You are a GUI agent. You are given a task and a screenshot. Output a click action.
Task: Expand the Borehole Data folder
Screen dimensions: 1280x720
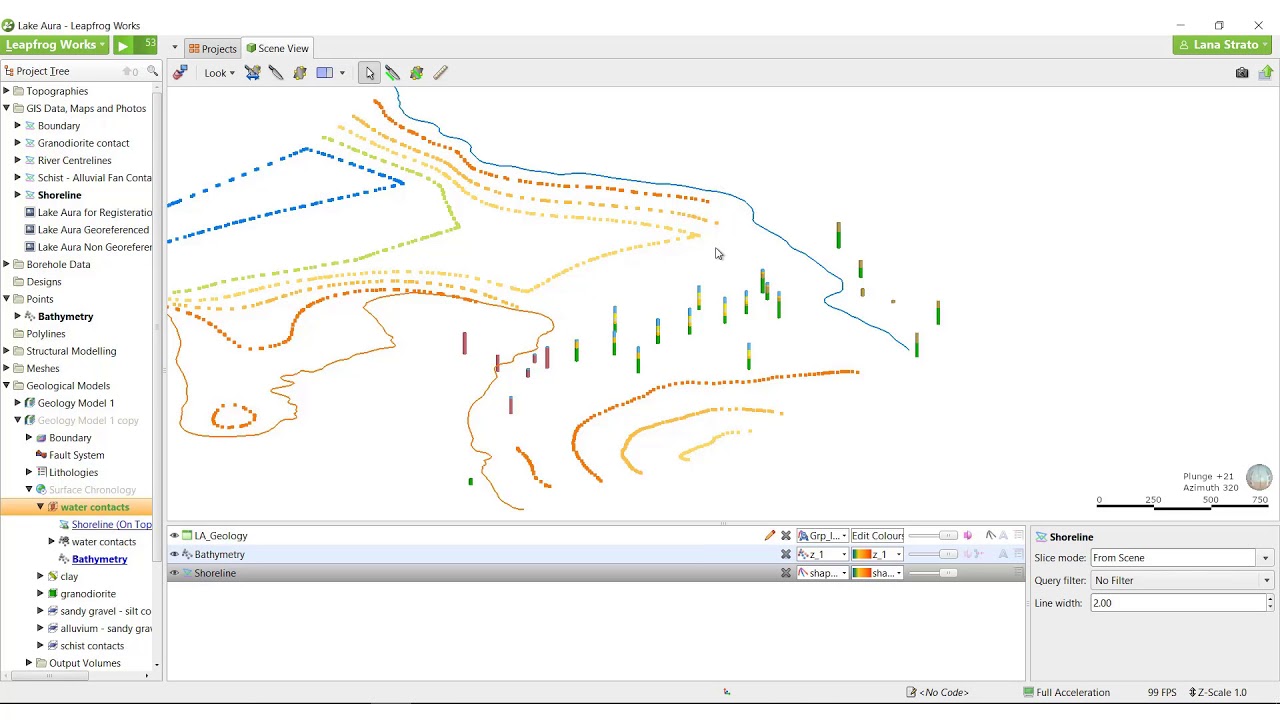coord(6,264)
